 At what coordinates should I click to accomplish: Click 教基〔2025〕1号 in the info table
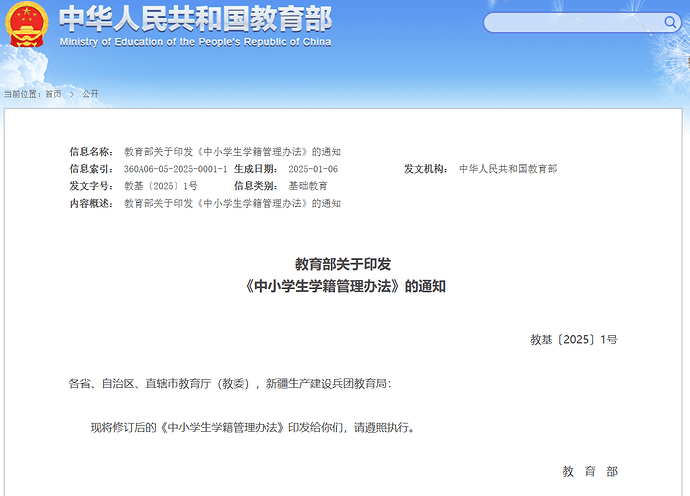(161, 186)
